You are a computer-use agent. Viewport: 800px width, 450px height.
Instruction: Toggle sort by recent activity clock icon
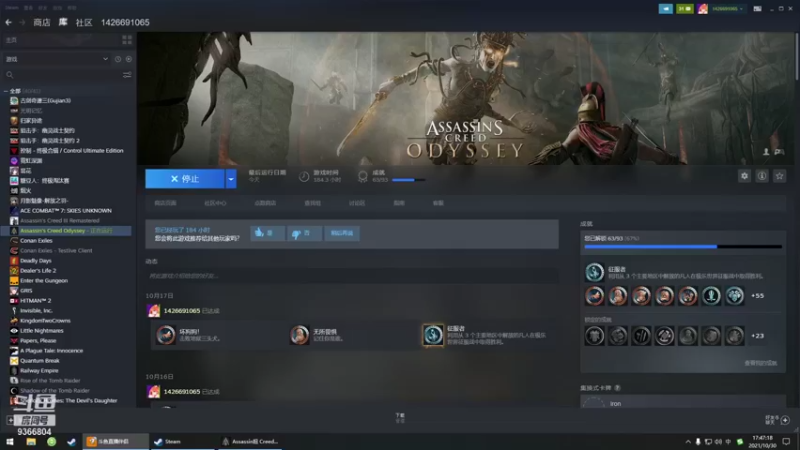coord(118,59)
